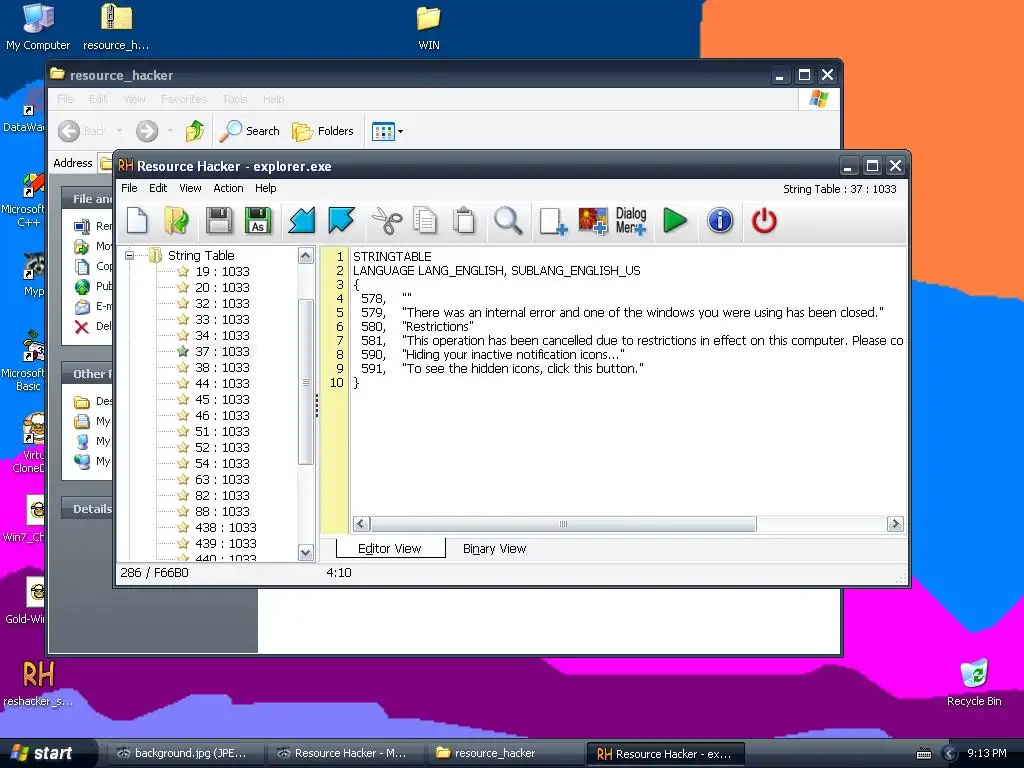Click Folders button in resource_hacker Explorer window
This screenshot has height=768, width=1024.
click(x=322, y=131)
